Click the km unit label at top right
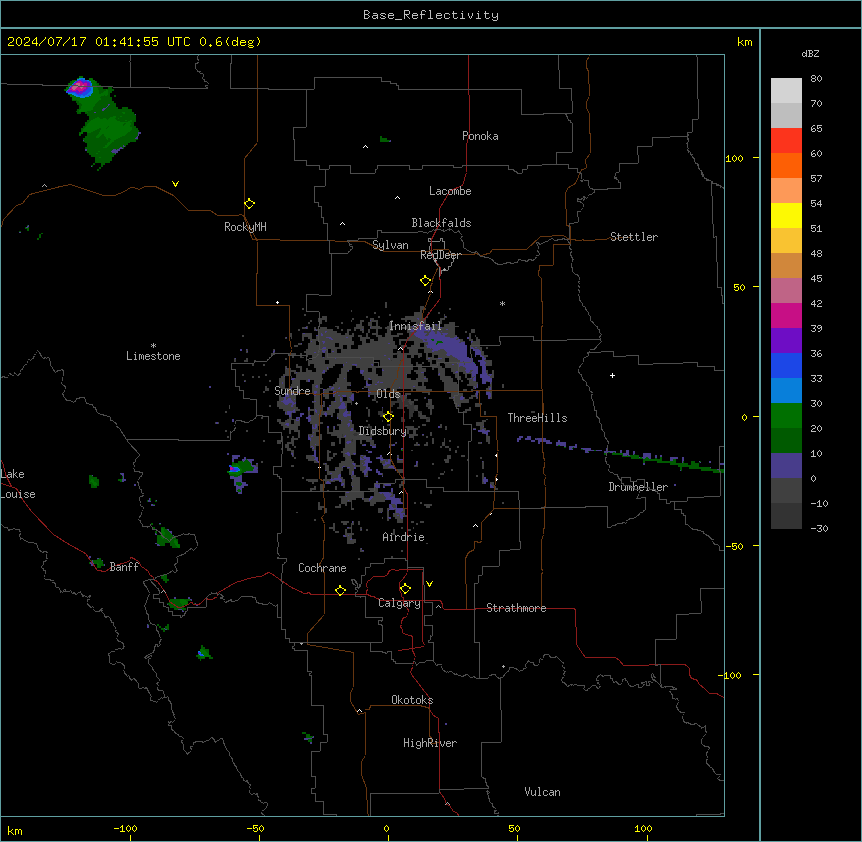The image size is (862, 842). (x=744, y=42)
